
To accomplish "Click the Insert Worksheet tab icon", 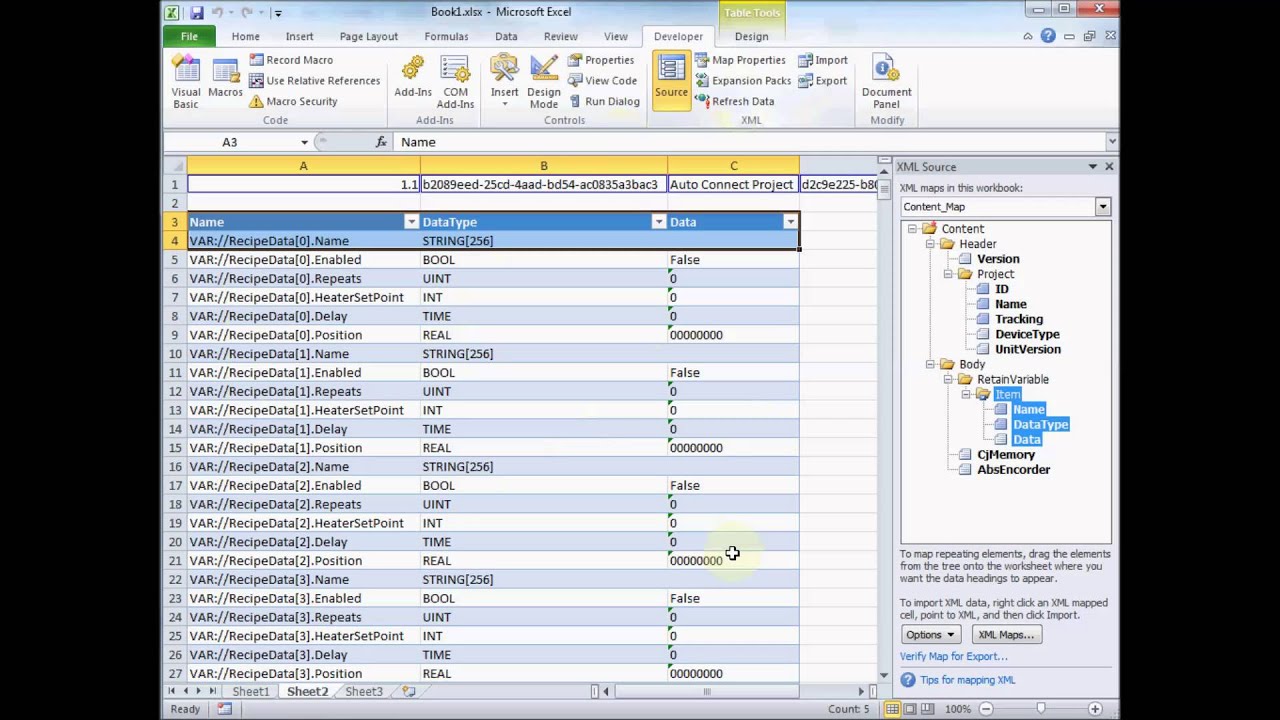I will pos(409,692).
